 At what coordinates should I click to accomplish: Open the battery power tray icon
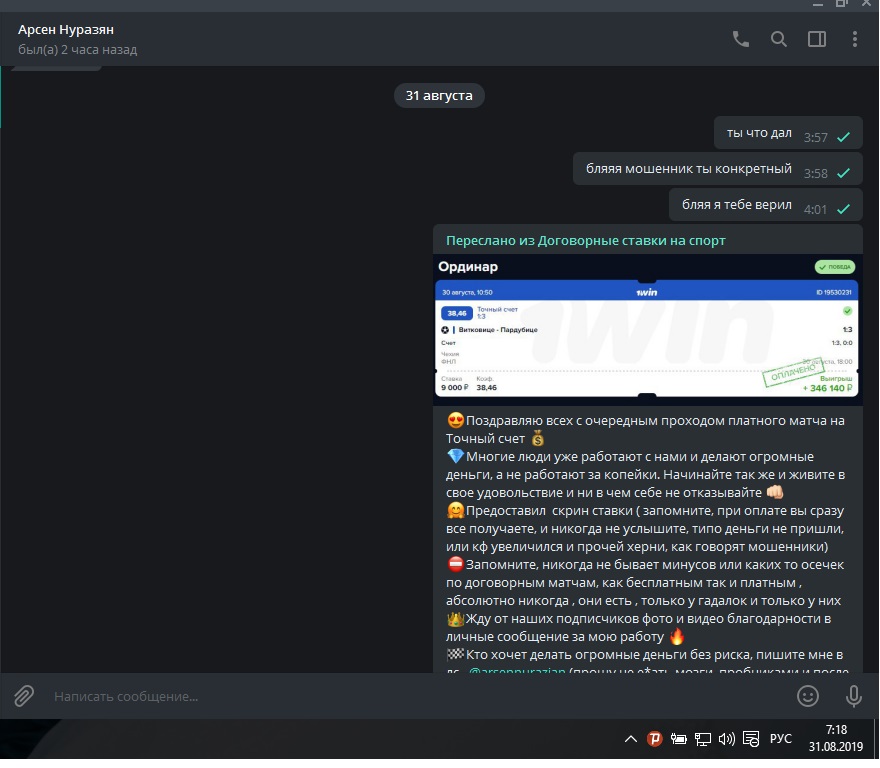(679, 739)
